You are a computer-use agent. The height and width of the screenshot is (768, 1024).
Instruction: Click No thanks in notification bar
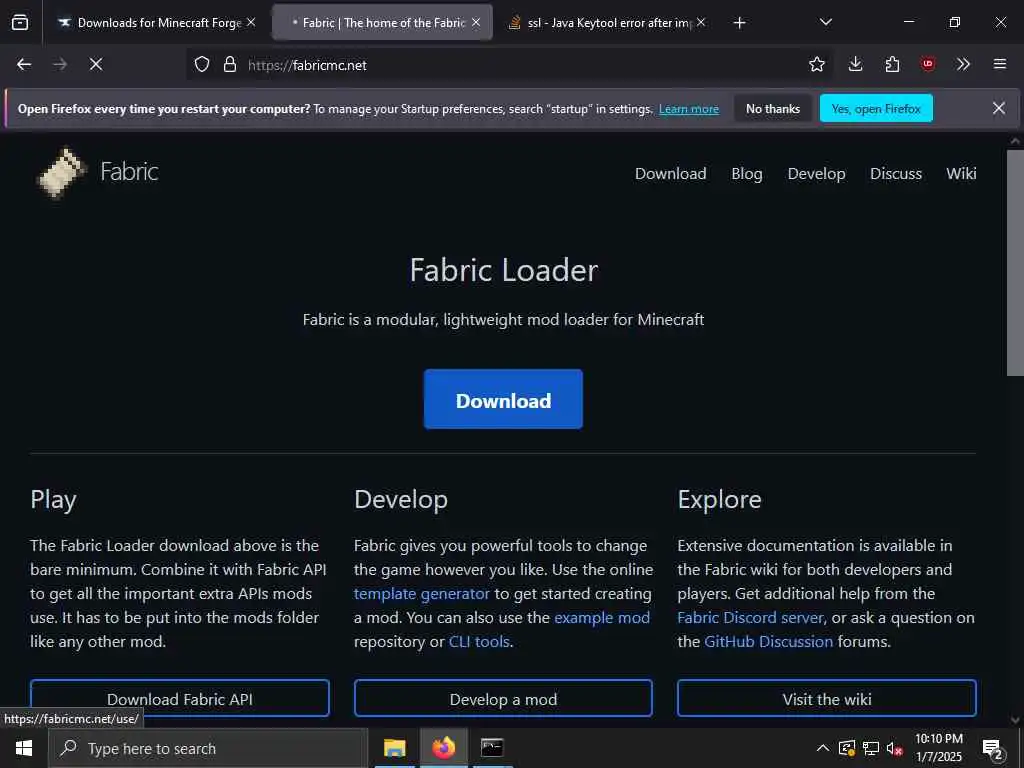click(773, 108)
